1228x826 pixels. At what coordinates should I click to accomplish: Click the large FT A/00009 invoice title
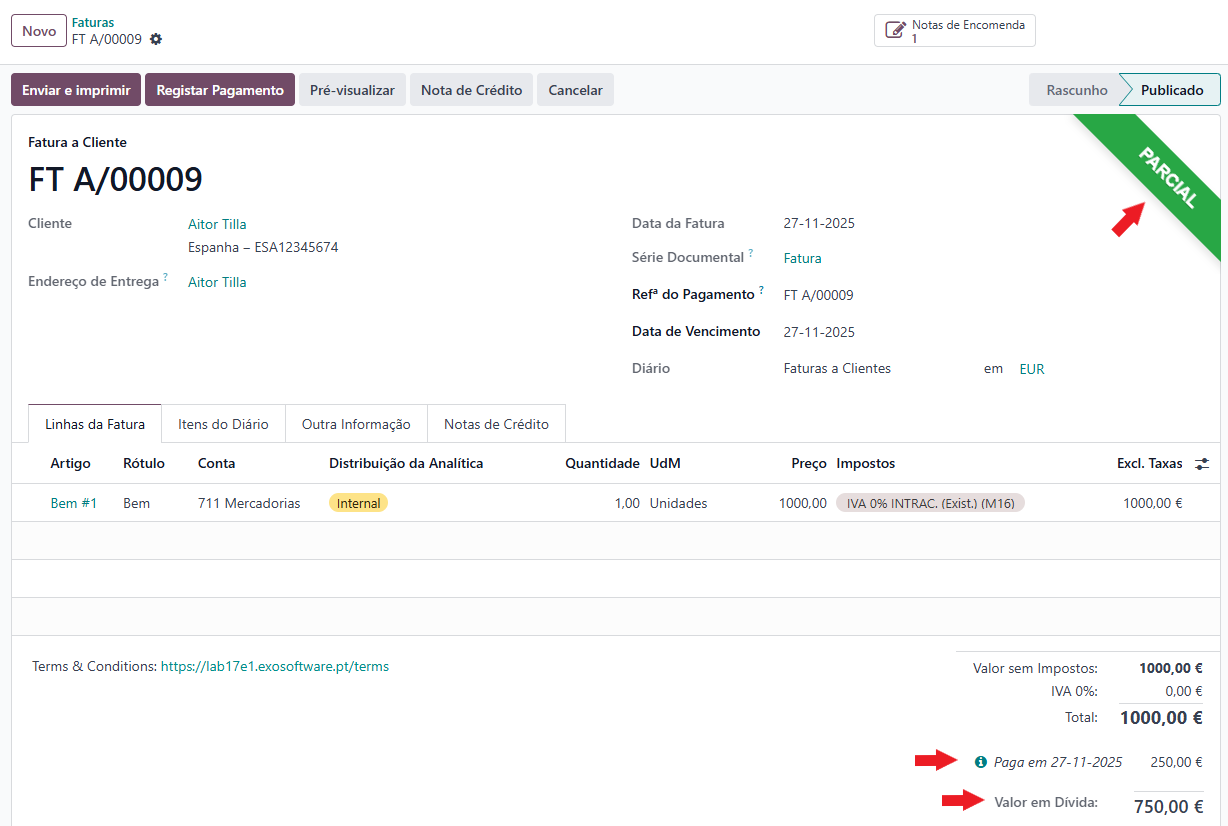click(116, 180)
